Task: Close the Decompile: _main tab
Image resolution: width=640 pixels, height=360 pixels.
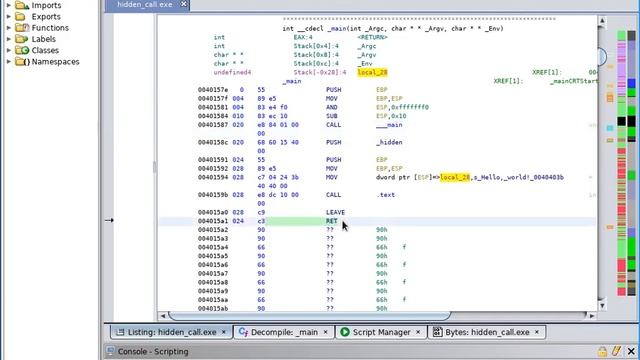Action: [325, 332]
